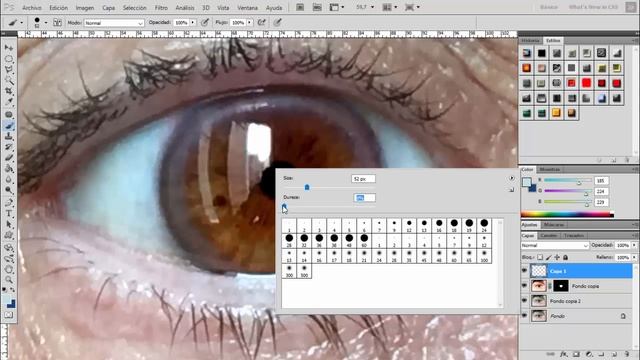This screenshot has height=360, width=640.
Task: Select the Crop tool
Action: (x=9, y=91)
